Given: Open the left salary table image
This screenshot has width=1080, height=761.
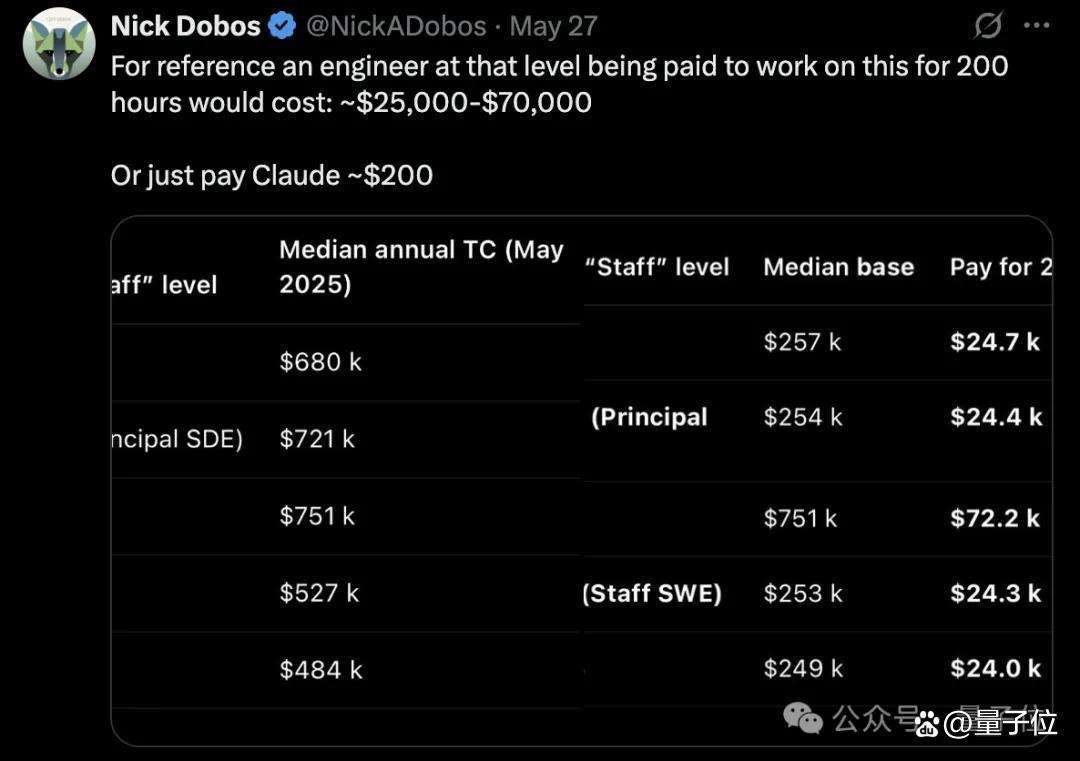Looking at the screenshot, I should click(x=346, y=480).
